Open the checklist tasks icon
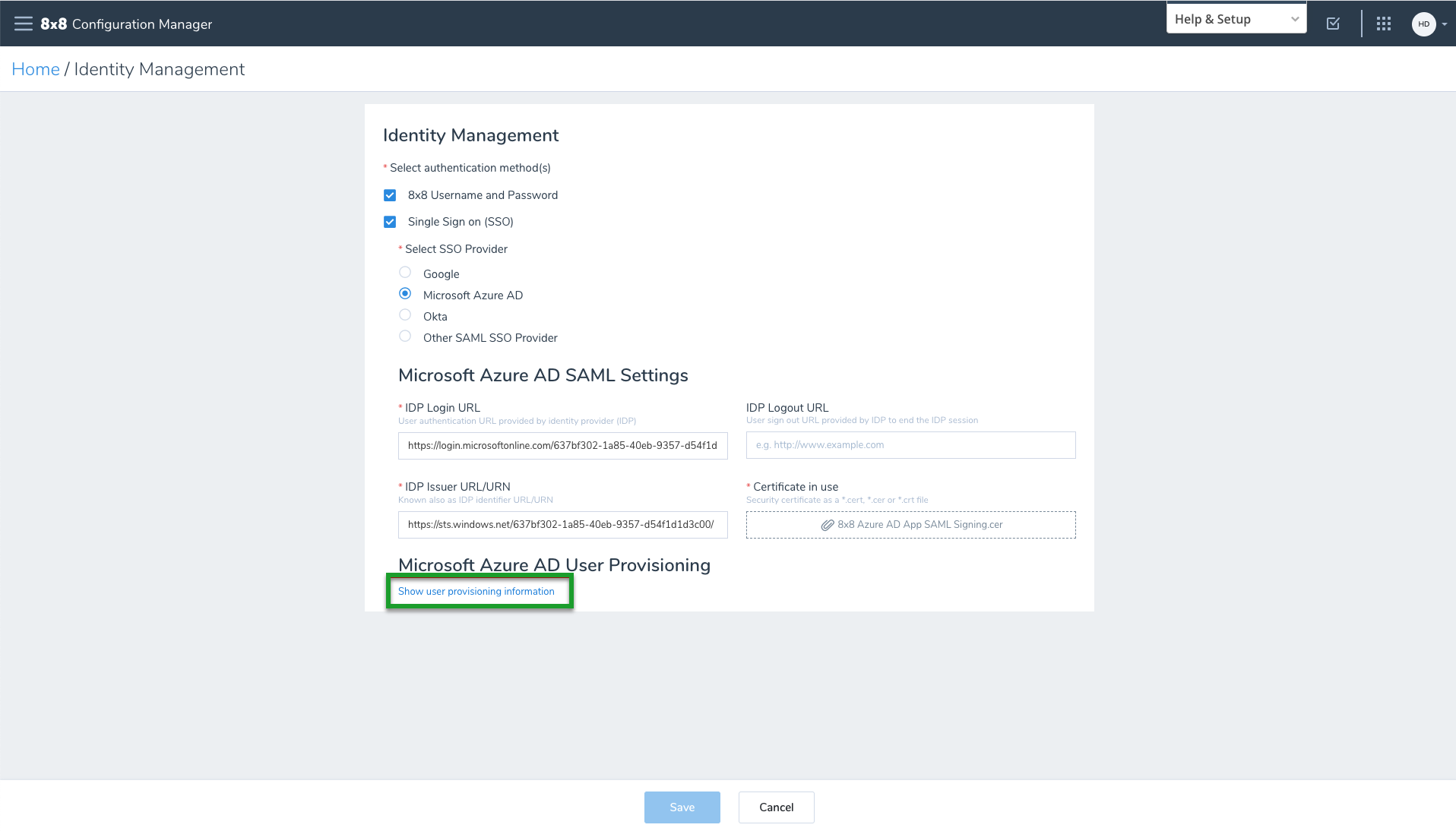Screen dimensions: 1456x831 click(x=1333, y=24)
